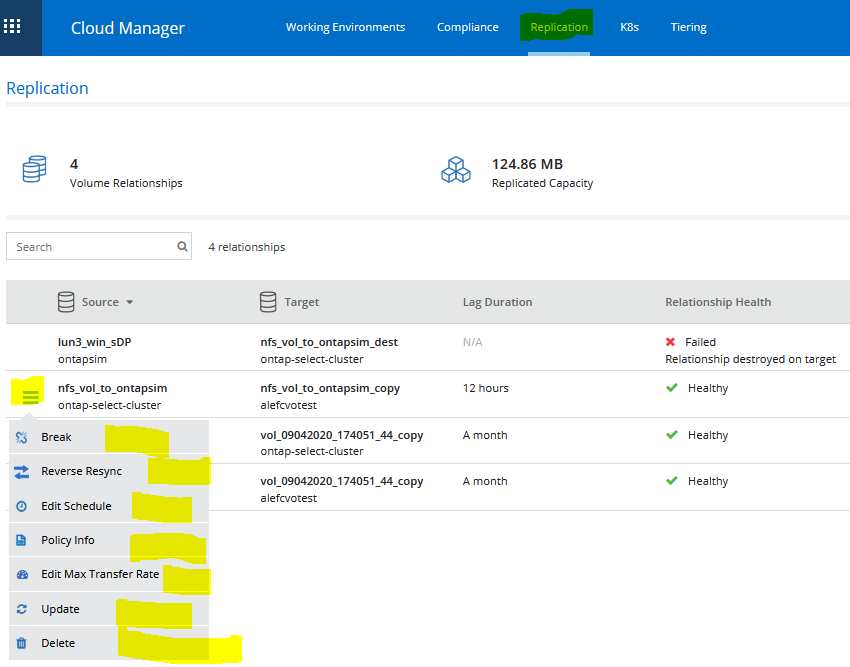850x667 pixels.
Task: Click the Break broken-link icon
Action: point(22,437)
